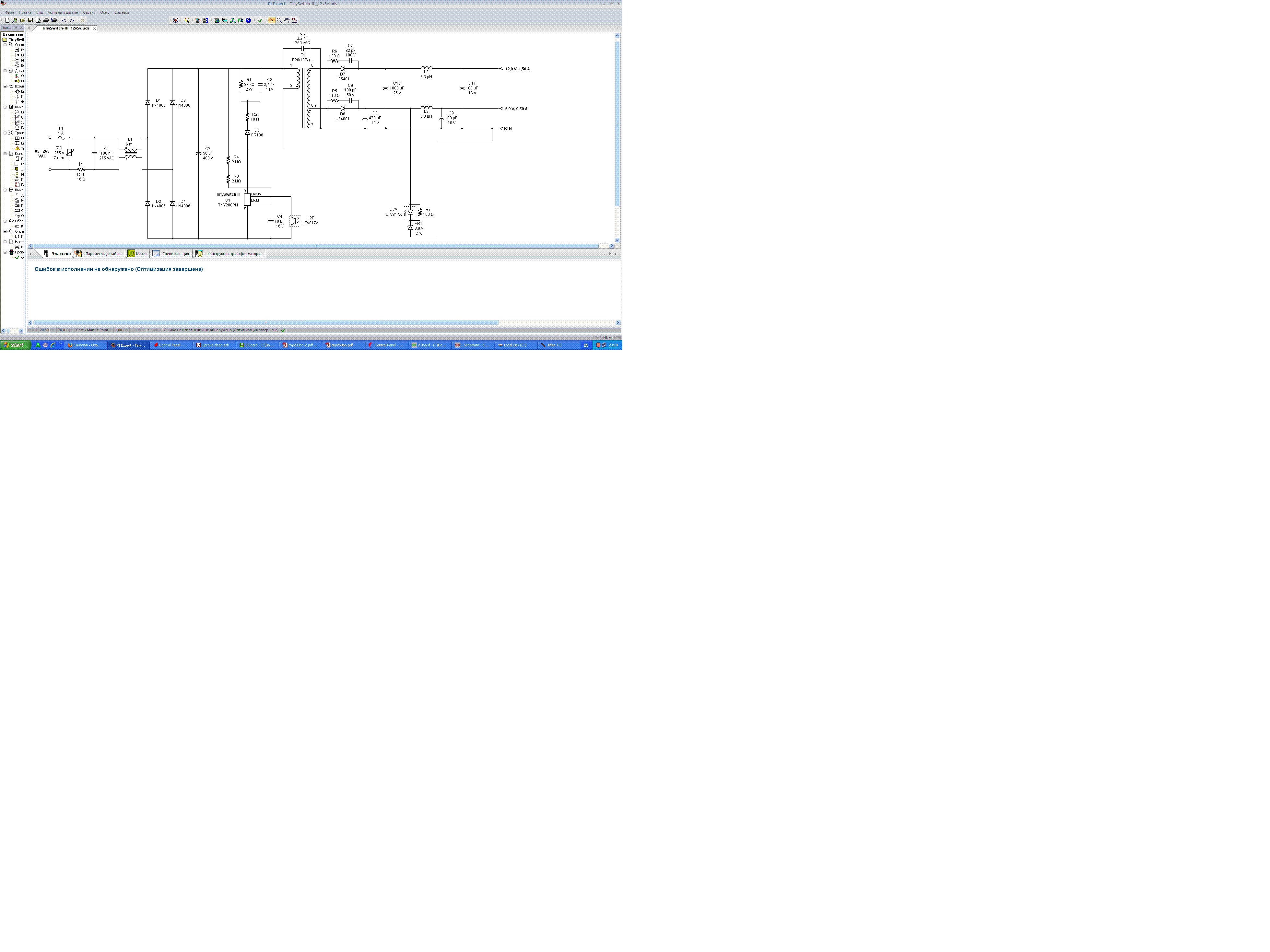Click the New design file icon
This screenshot has height=952, width=1270.
[x=7, y=20]
